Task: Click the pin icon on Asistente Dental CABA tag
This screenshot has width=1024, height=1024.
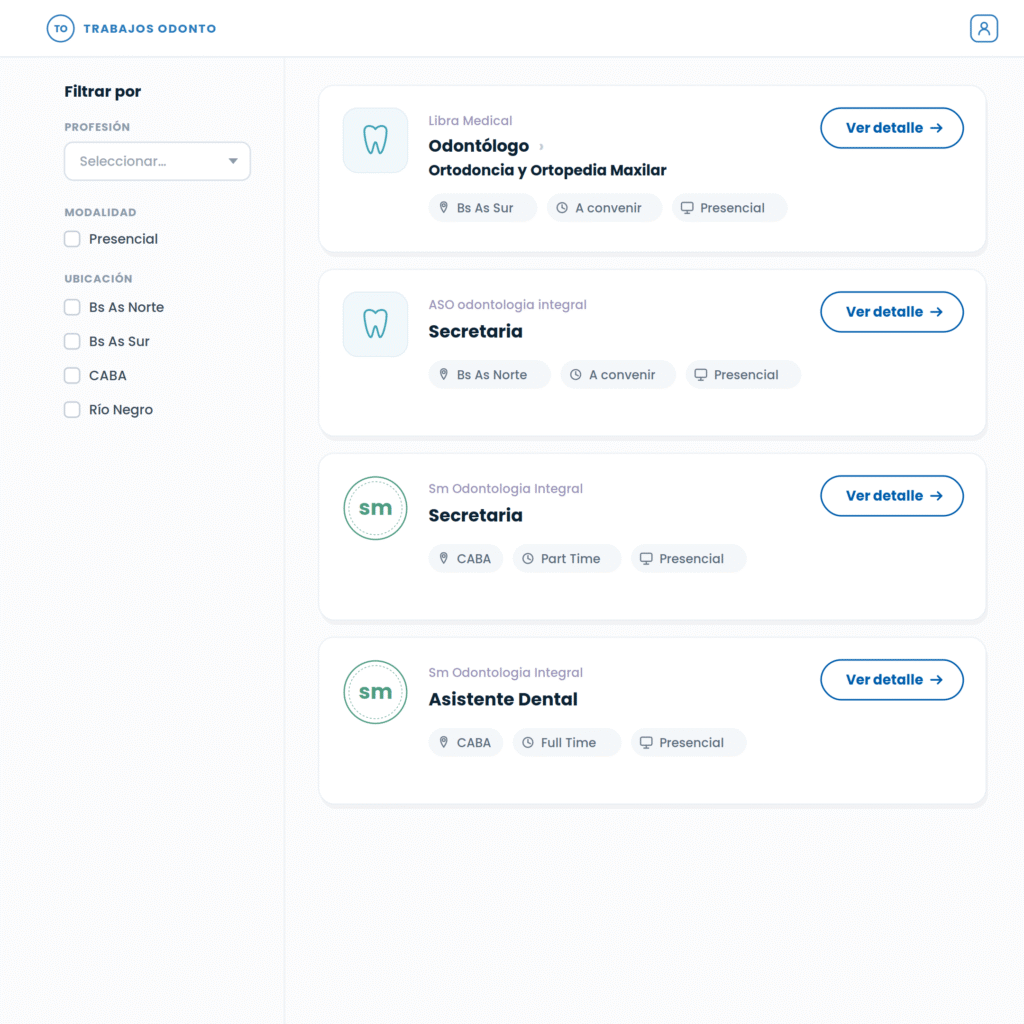Action: pos(443,743)
